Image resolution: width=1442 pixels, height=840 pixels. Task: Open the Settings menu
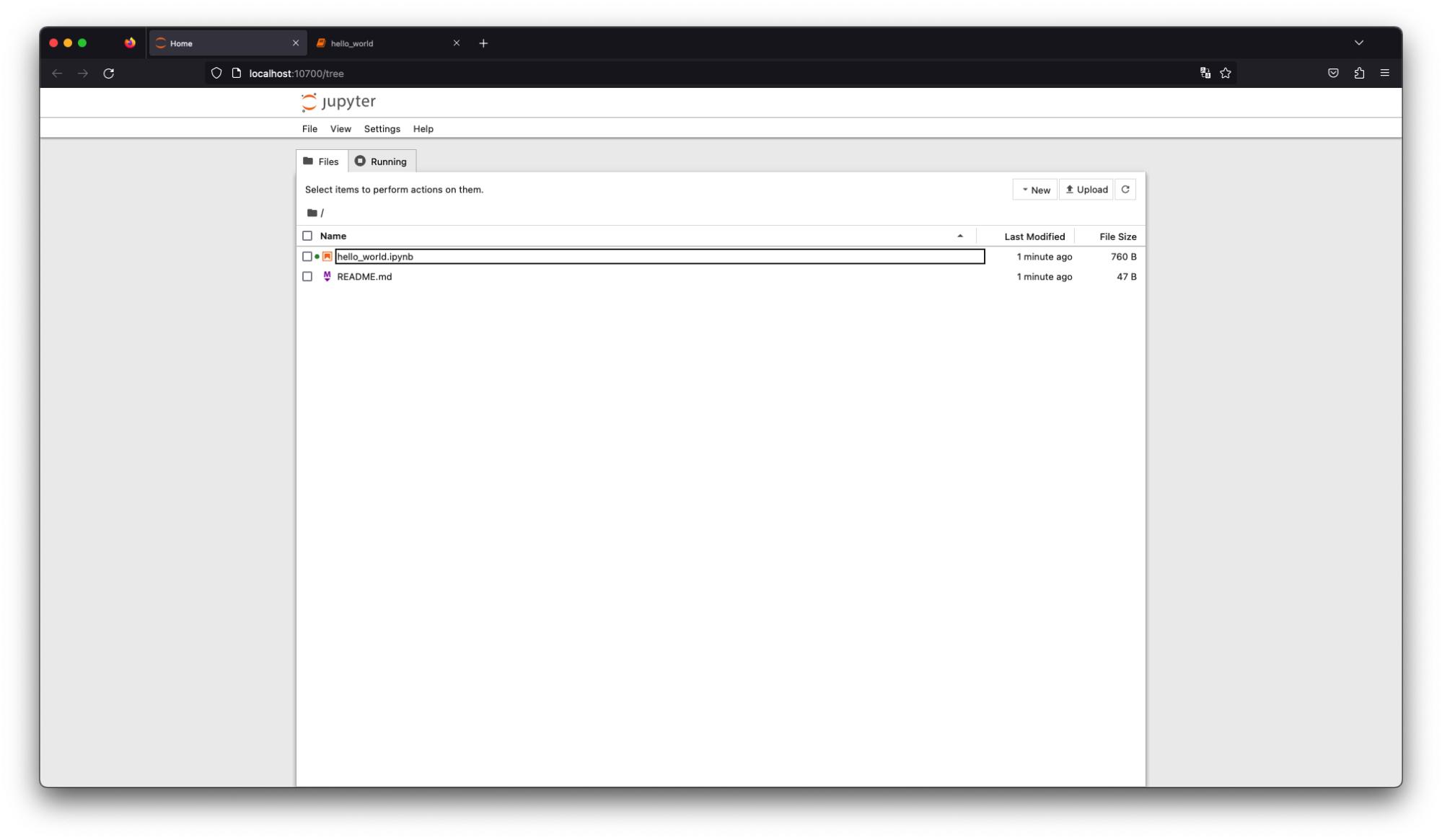(382, 129)
